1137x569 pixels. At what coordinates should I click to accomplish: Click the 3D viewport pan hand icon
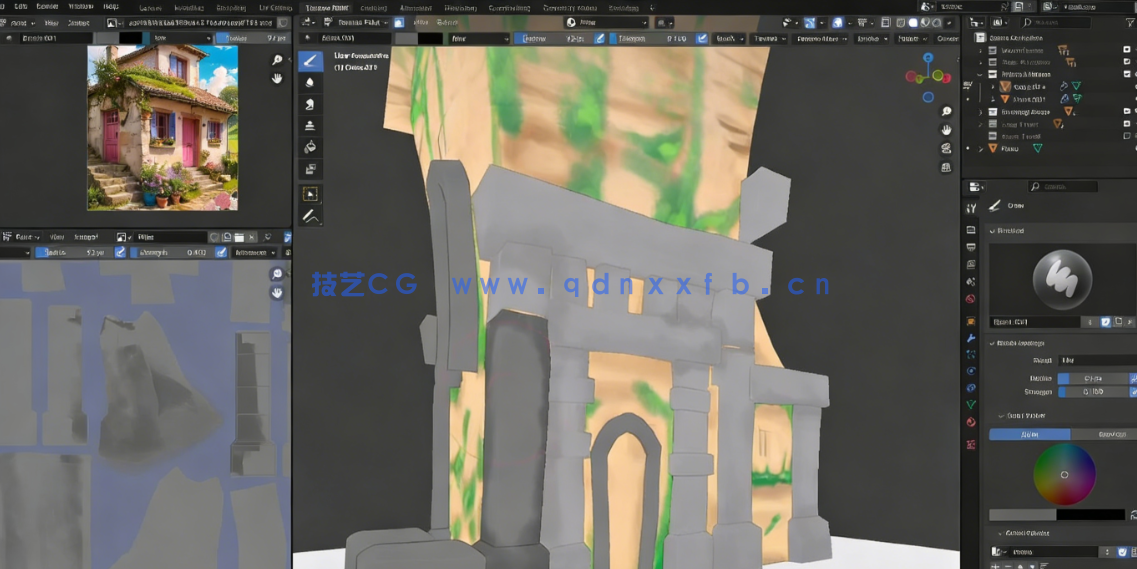(946, 130)
